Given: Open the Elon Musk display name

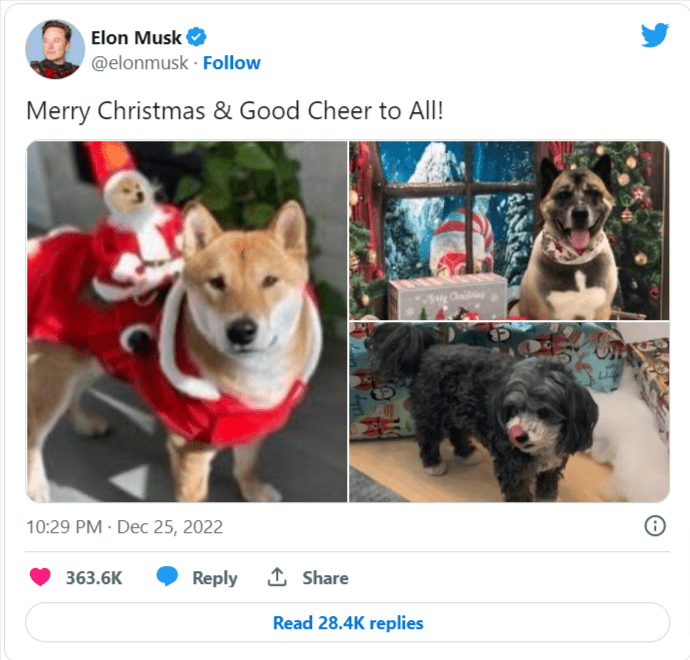Looking at the screenshot, I should [x=136, y=38].
